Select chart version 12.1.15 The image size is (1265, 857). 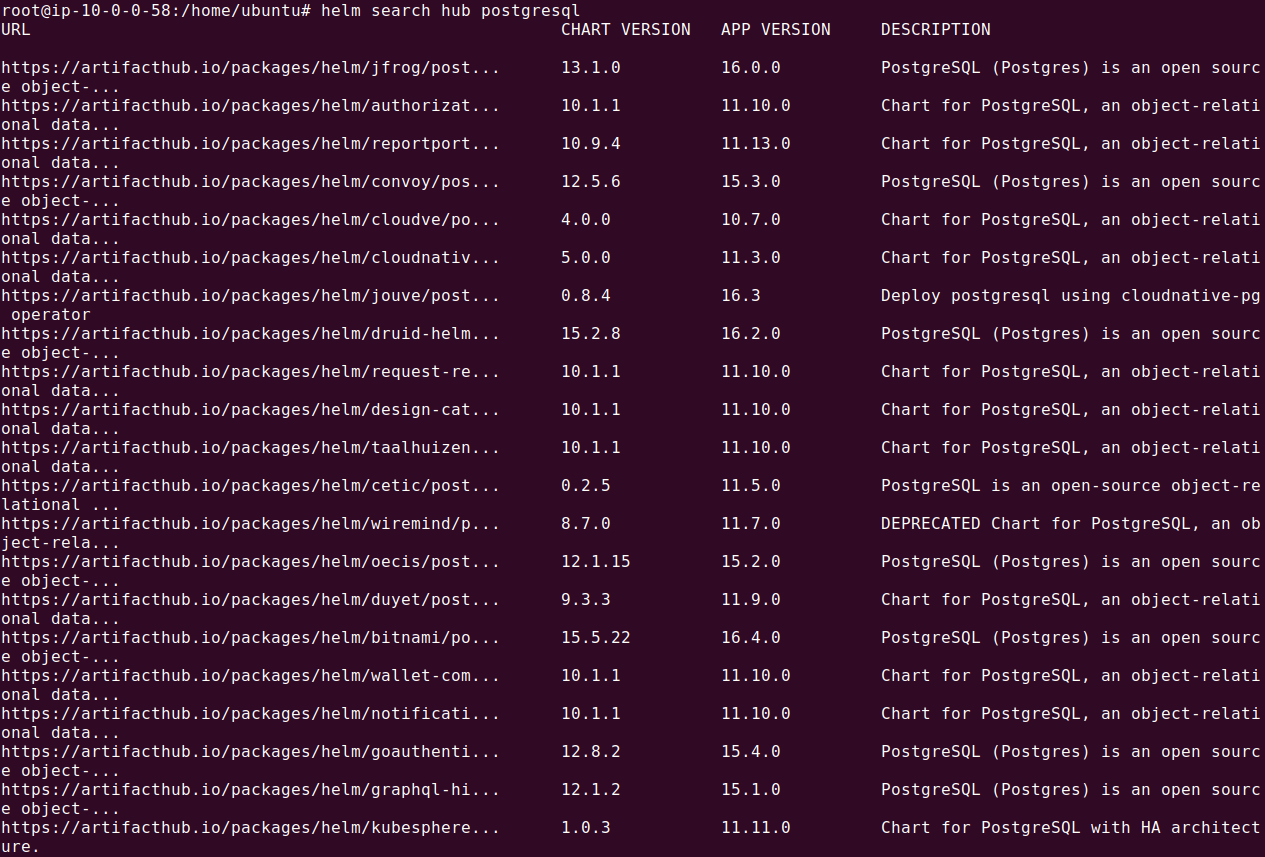click(596, 562)
